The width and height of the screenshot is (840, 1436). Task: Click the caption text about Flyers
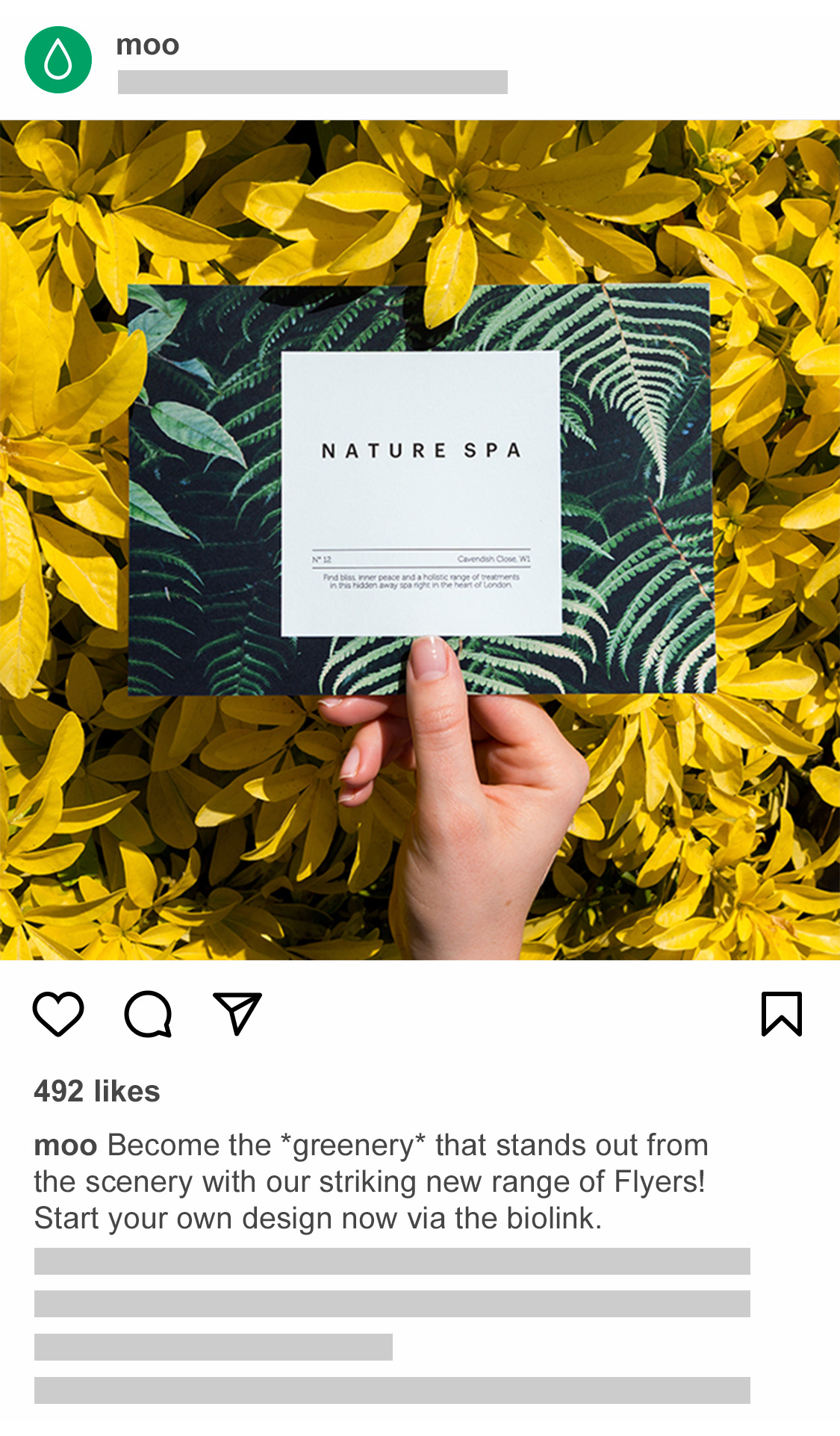click(371, 1181)
